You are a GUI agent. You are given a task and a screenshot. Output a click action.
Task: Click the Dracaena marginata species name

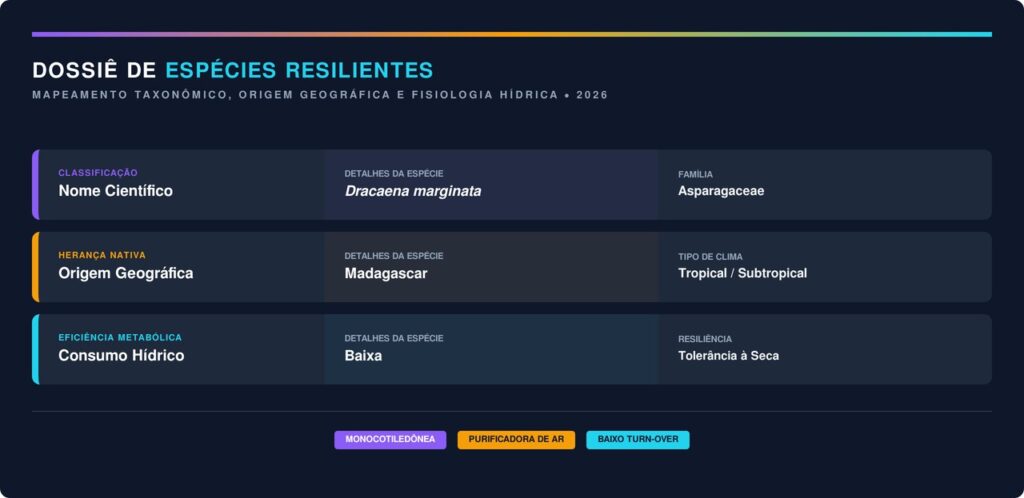[412, 191]
